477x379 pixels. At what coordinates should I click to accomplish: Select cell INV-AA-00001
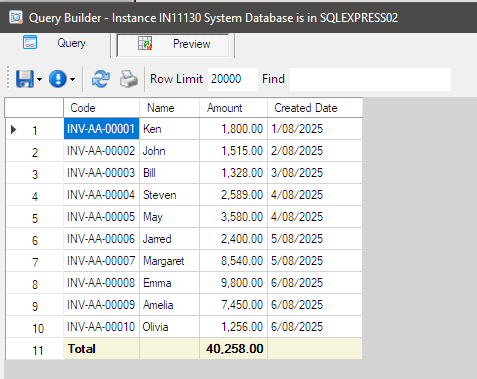[101, 129]
